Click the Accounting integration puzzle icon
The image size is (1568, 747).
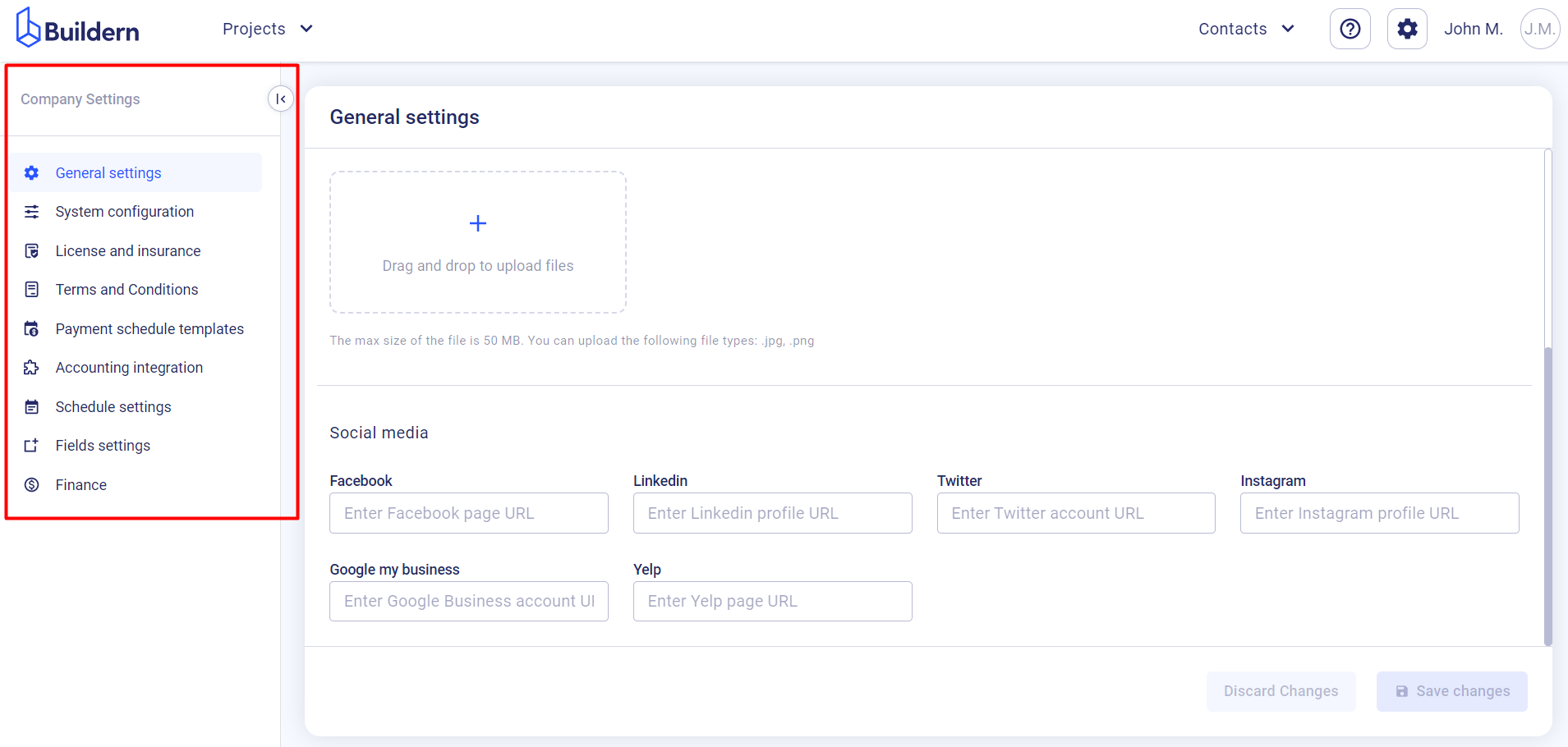[x=31, y=367]
